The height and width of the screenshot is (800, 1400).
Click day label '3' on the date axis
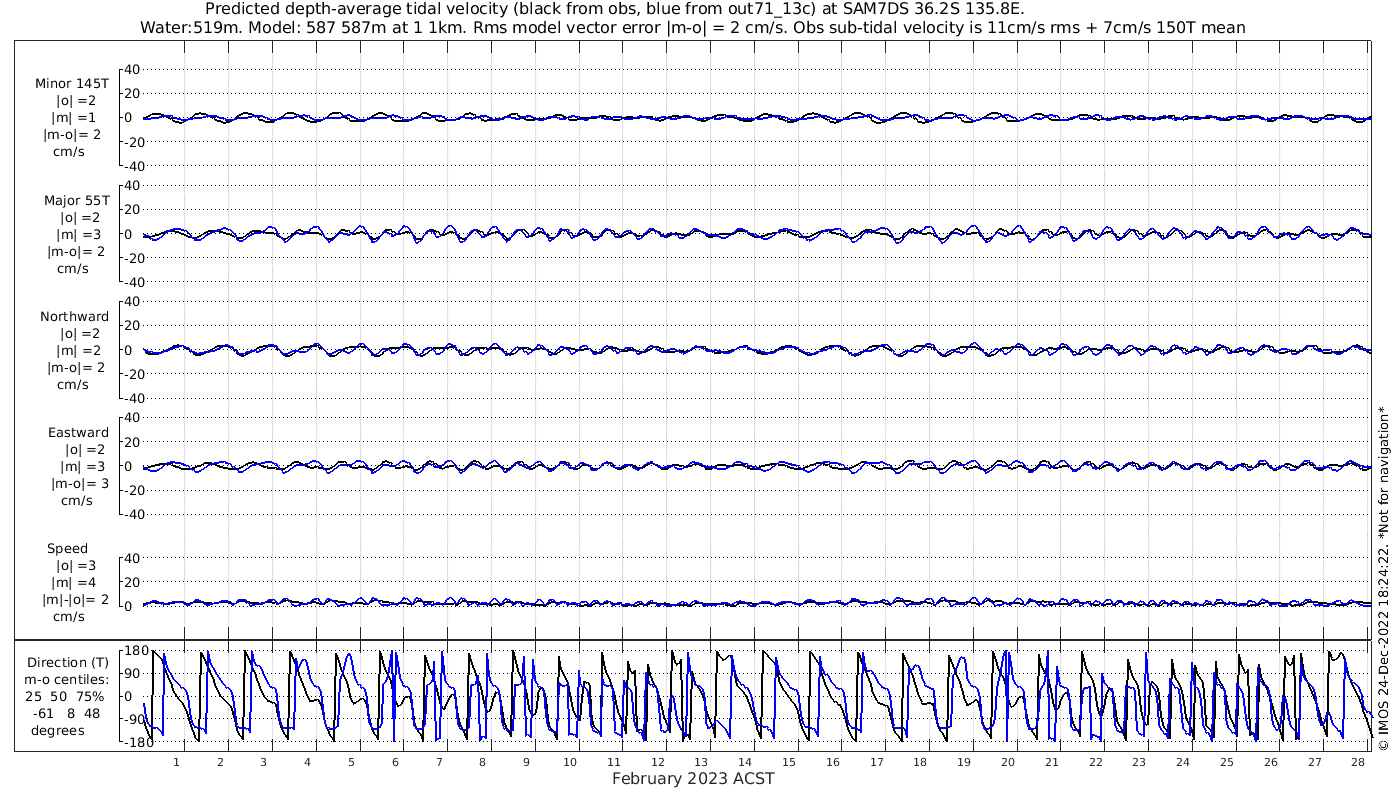(263, 762)
